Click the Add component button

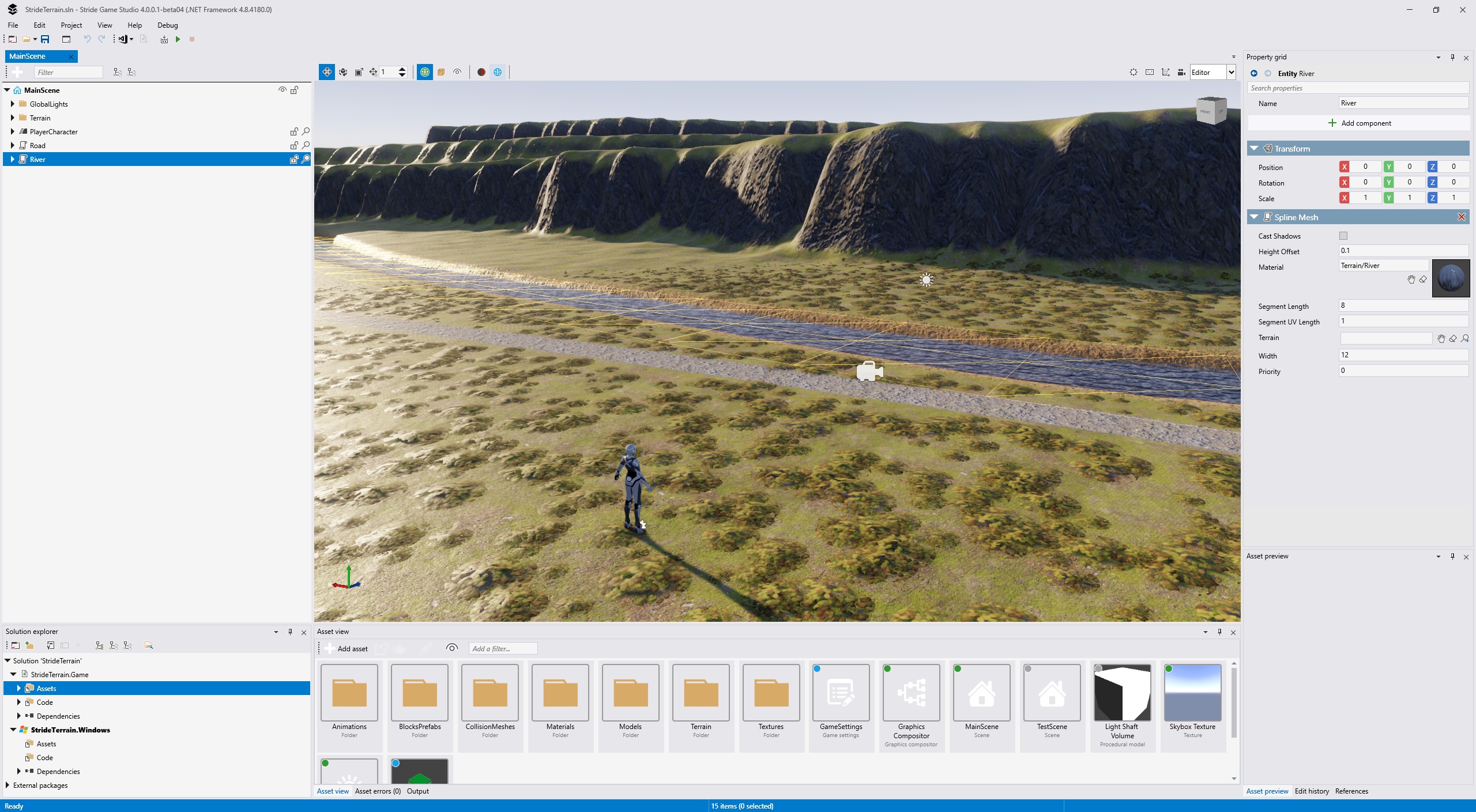(x=1359, y=123)
